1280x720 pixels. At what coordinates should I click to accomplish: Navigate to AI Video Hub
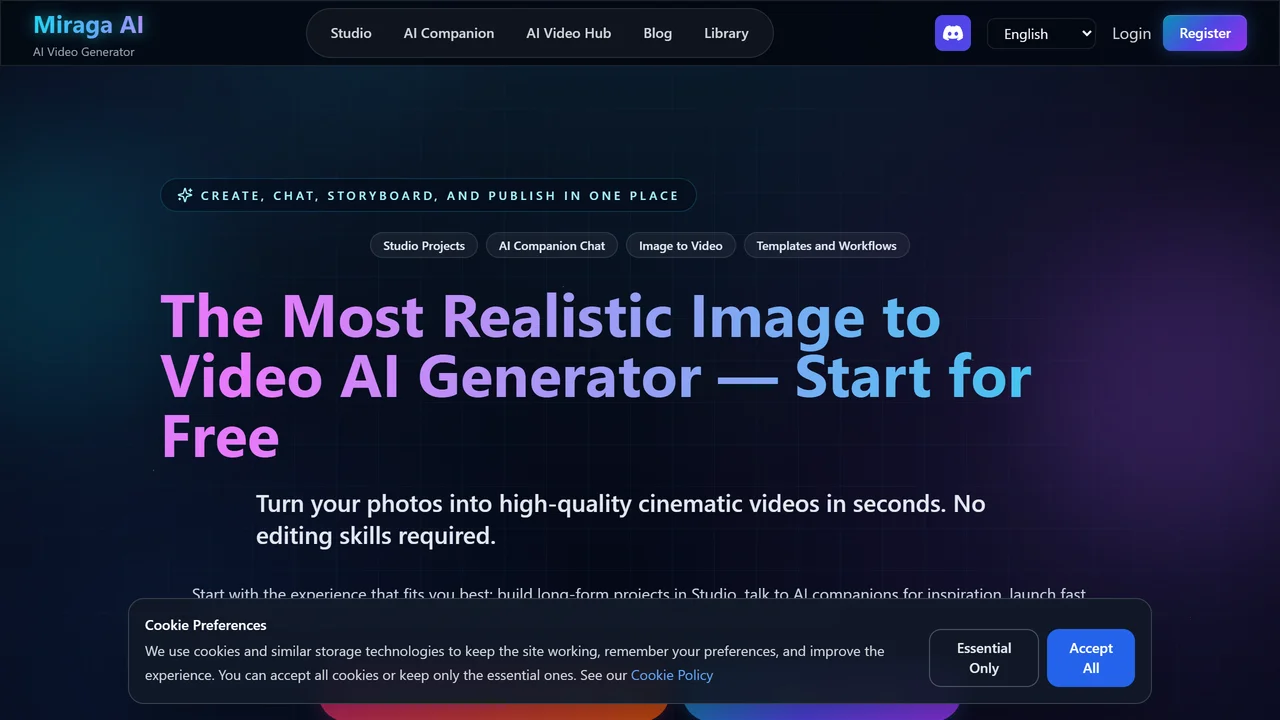click(569, 33)
